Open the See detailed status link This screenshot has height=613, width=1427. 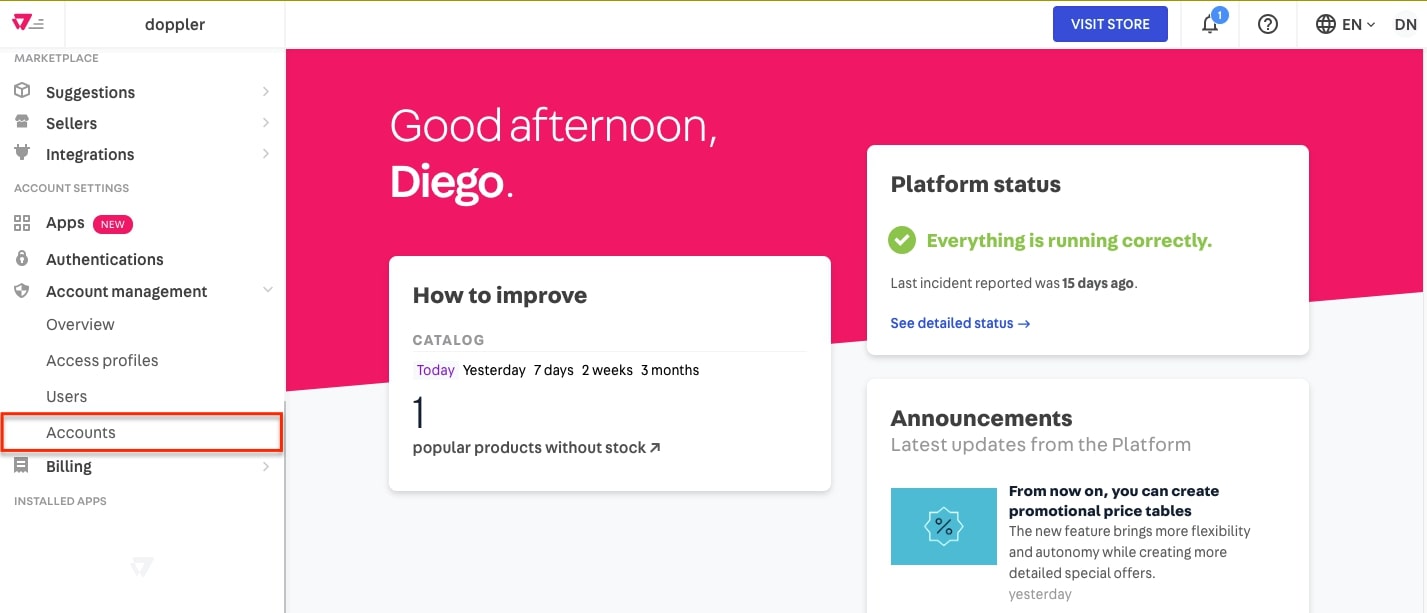(960, 323)
